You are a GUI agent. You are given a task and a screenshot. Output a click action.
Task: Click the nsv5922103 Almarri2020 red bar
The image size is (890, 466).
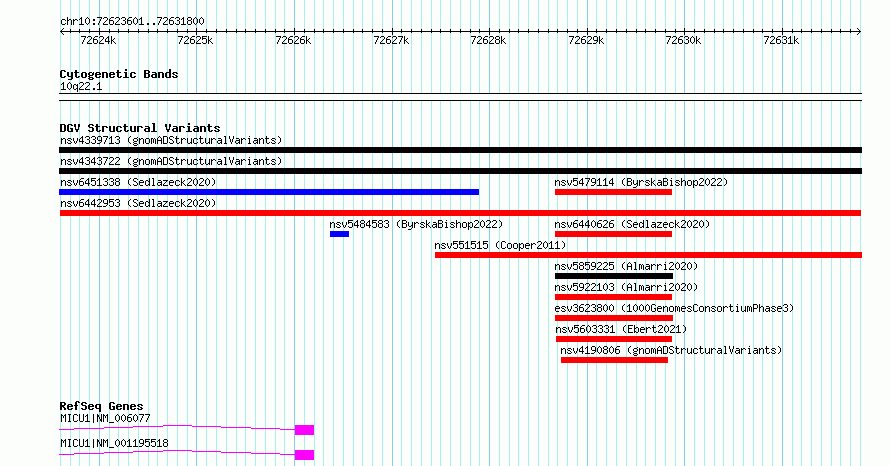point(614,297)
